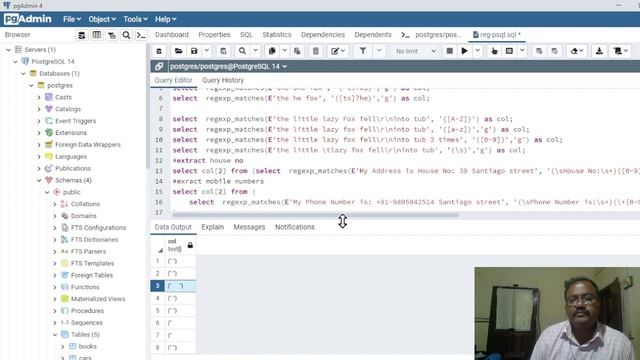
Task: Click the Find magnifier icon in the query toolbar
Action: (x=242, y=51)
